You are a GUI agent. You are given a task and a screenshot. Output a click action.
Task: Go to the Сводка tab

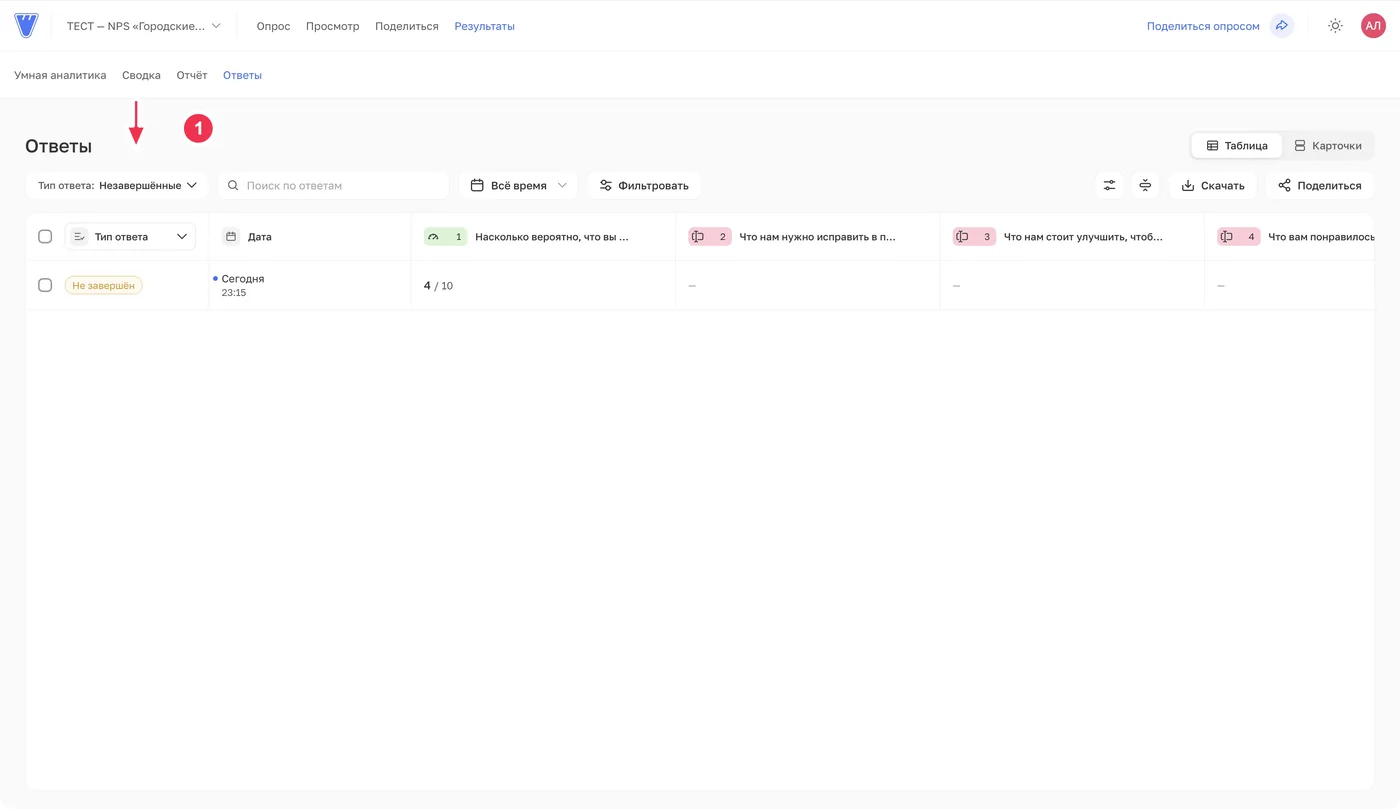click(x=141, y=75)
